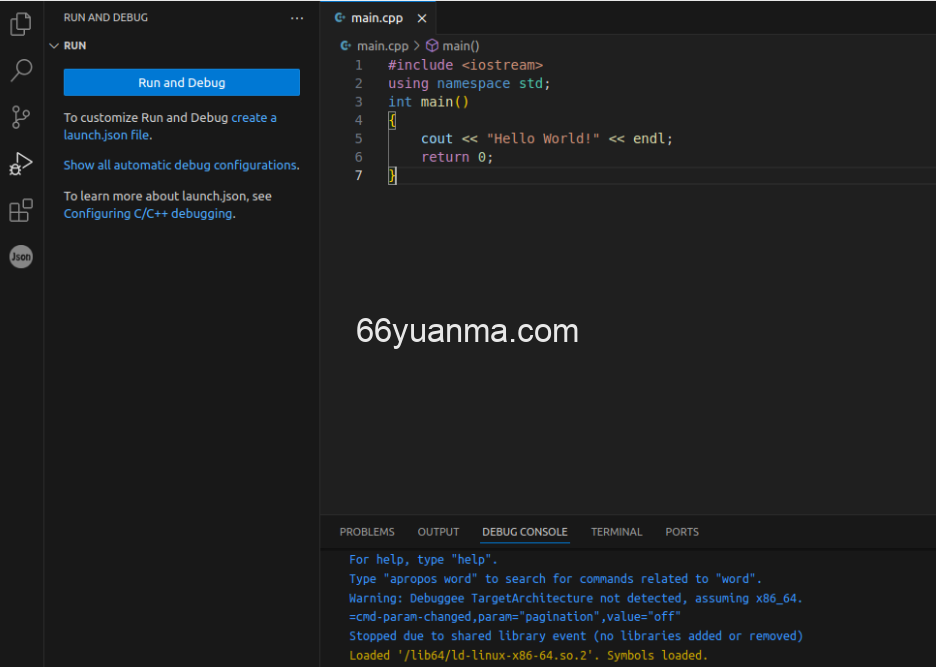
Task: Collapse the RUN section
Action: (x=55, y=45)
